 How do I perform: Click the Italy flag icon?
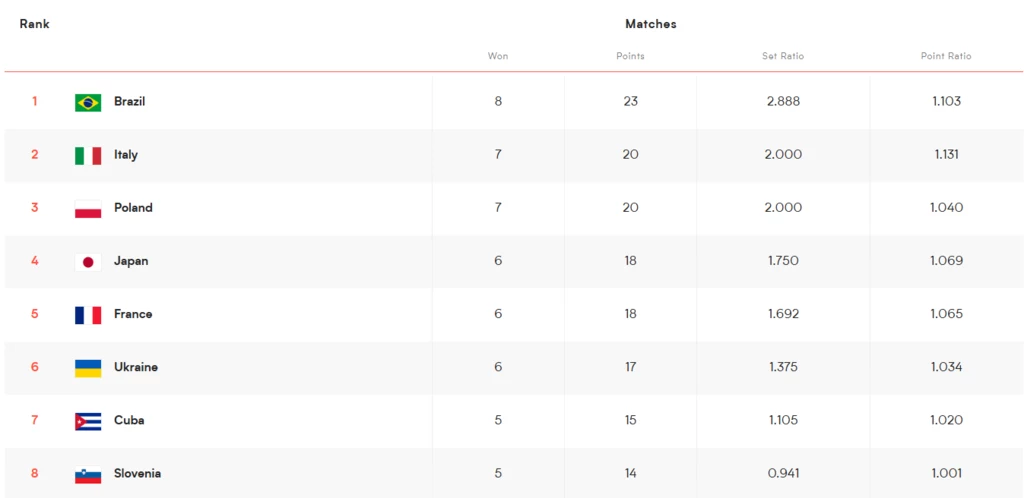(x=88, y=155)
